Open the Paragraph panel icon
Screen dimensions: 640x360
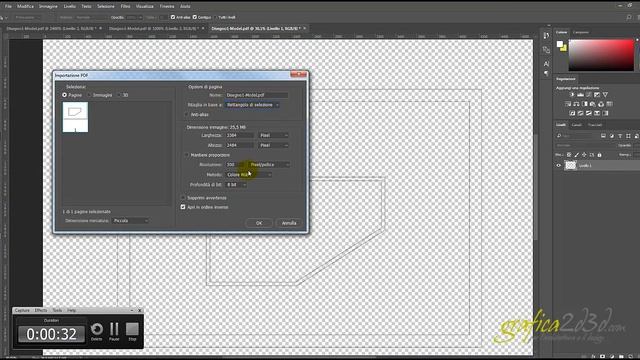[546, 73]
